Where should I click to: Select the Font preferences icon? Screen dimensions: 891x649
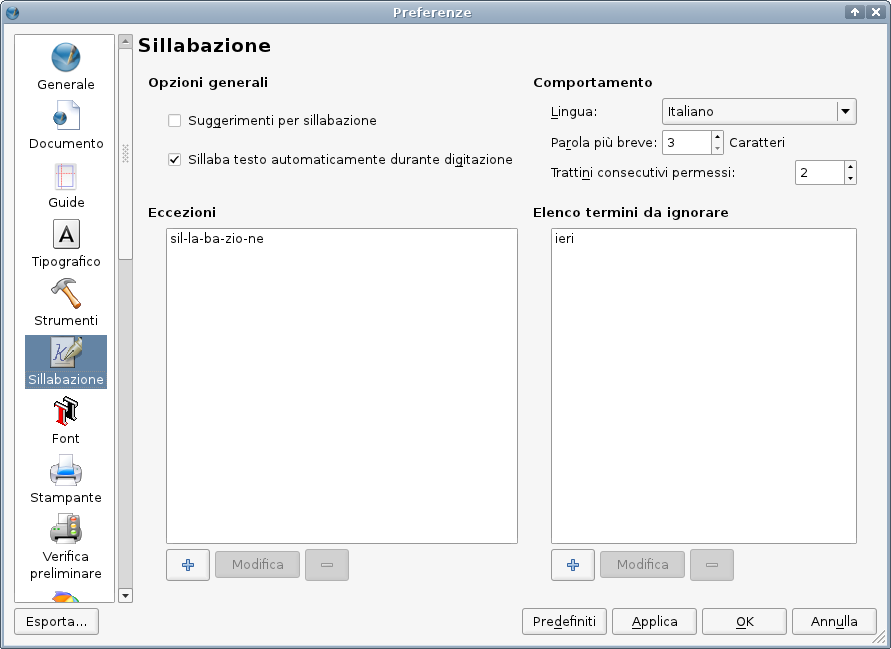[x=66, y=421]
